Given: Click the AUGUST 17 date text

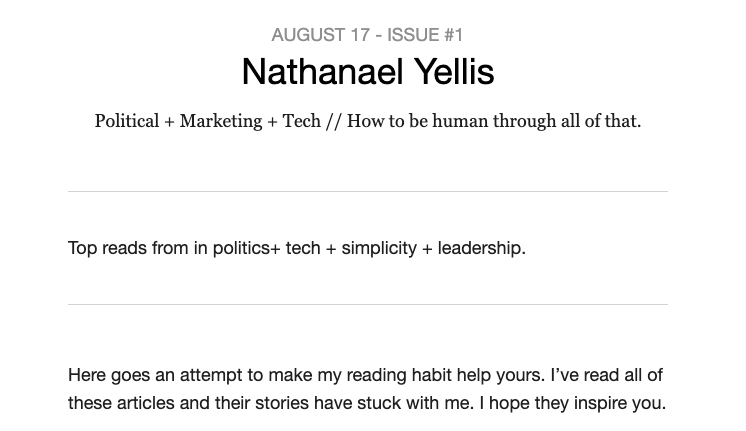Looking at the screenshot, I should click(320, 35).
